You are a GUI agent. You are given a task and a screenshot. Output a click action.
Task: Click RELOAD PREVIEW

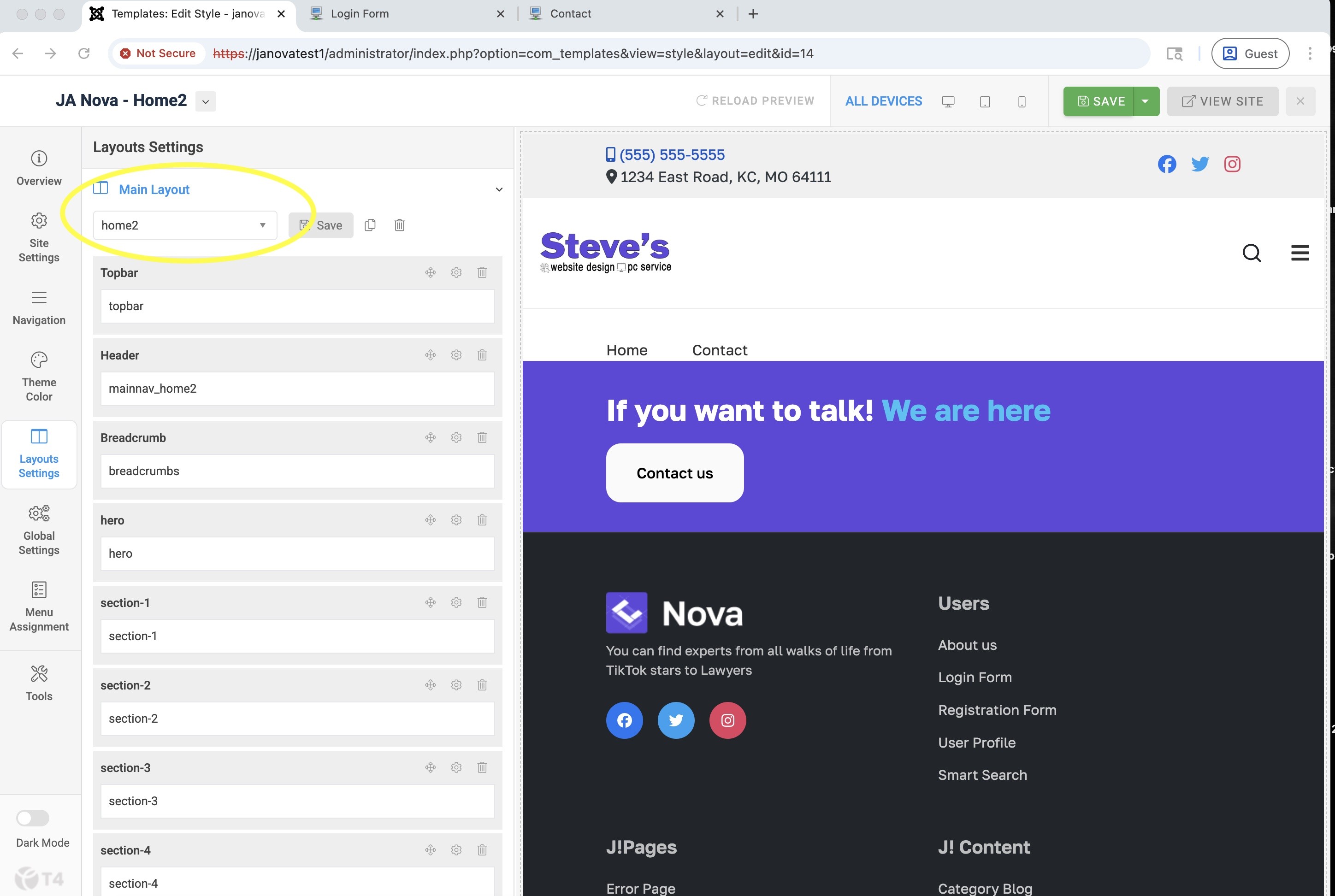755,100
